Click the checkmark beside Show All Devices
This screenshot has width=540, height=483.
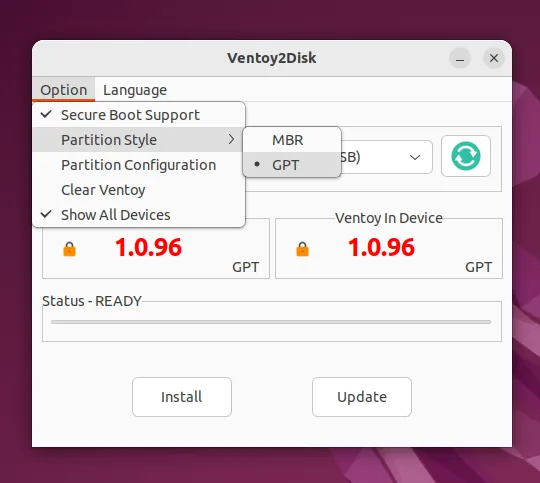(x=46, y=214)
